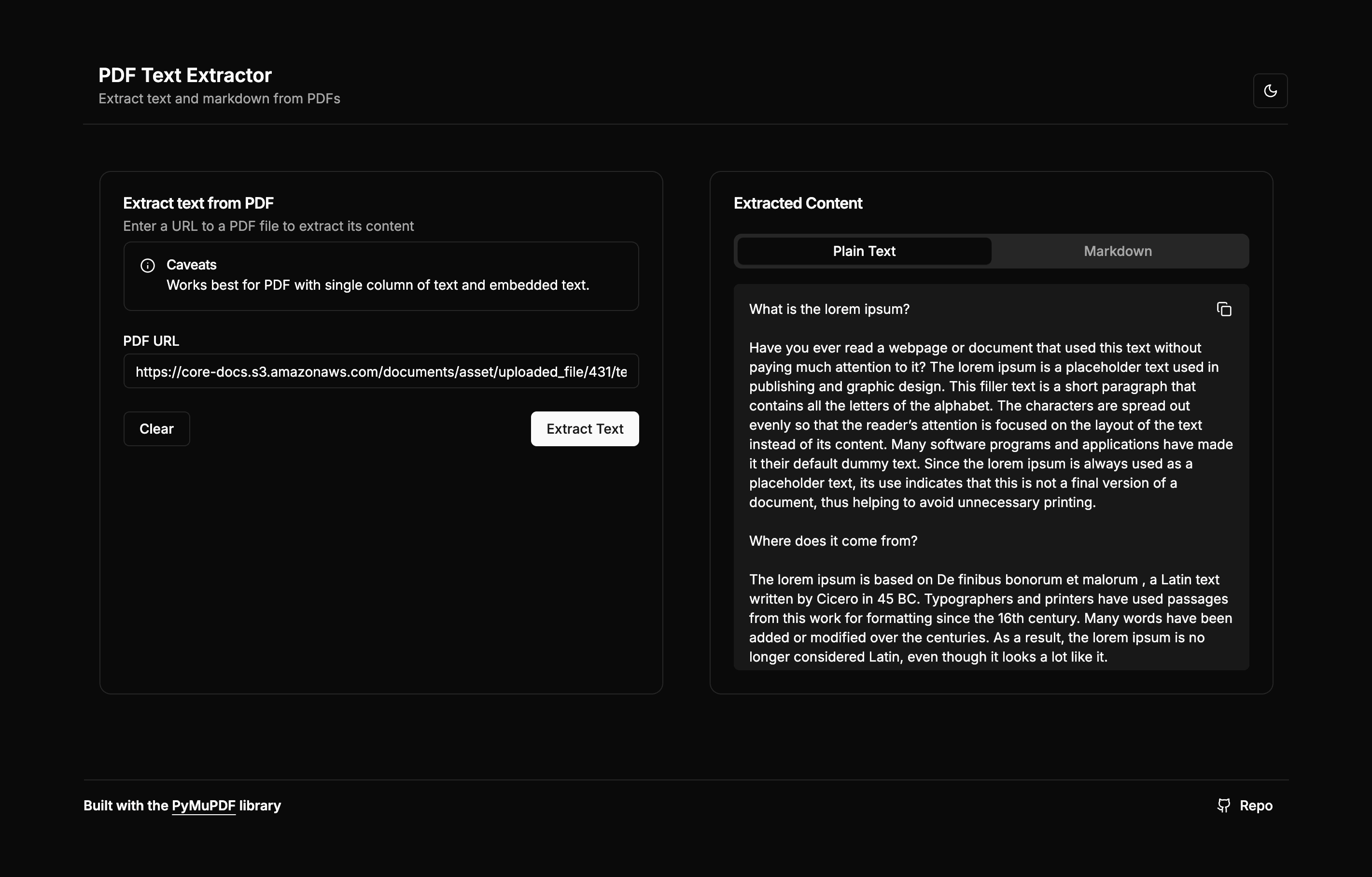
Task: Open the PyMuPDF library link
Action: click(203, 805)
